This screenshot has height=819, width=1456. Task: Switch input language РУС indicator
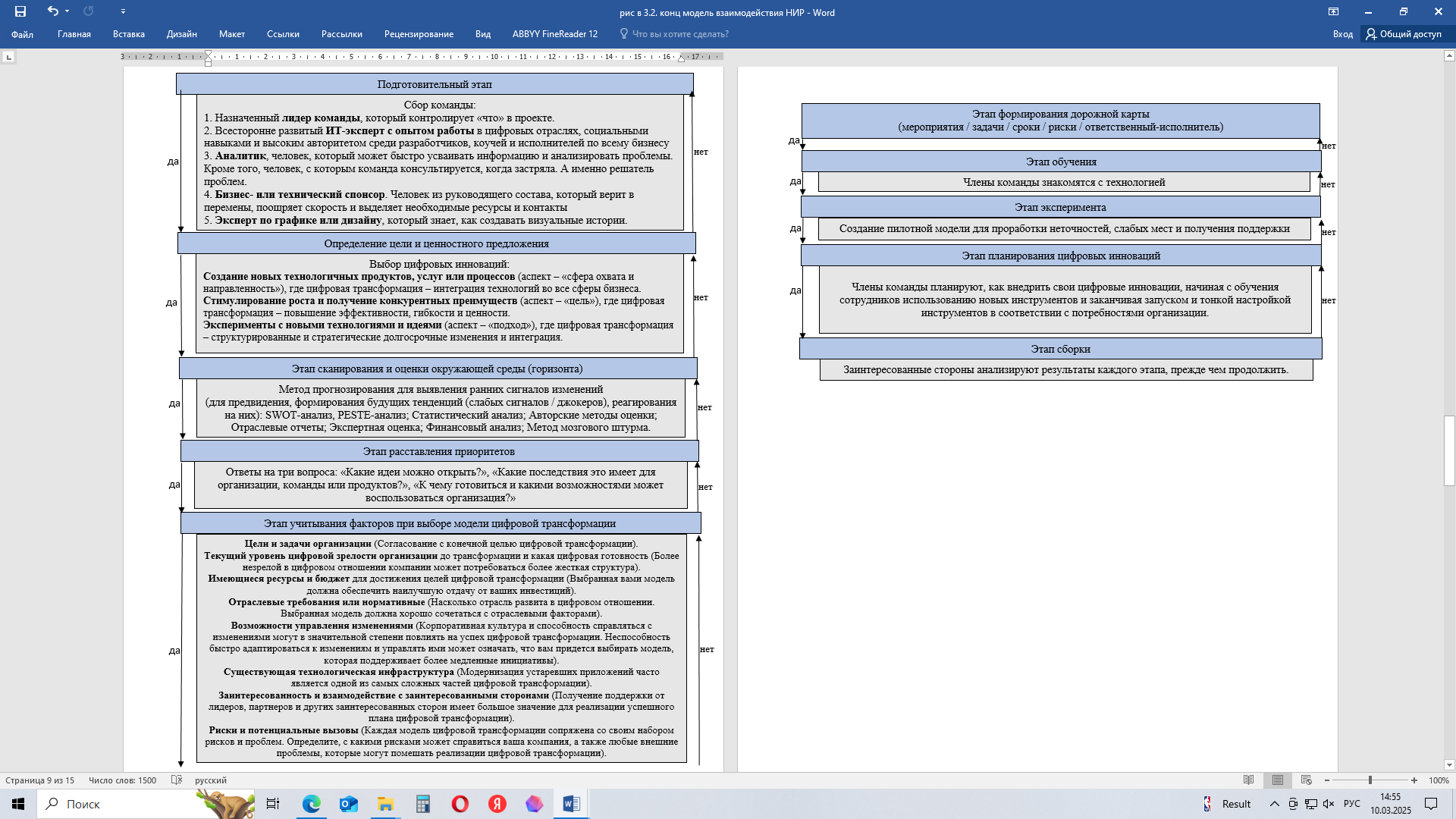[x=1351, y=804]
